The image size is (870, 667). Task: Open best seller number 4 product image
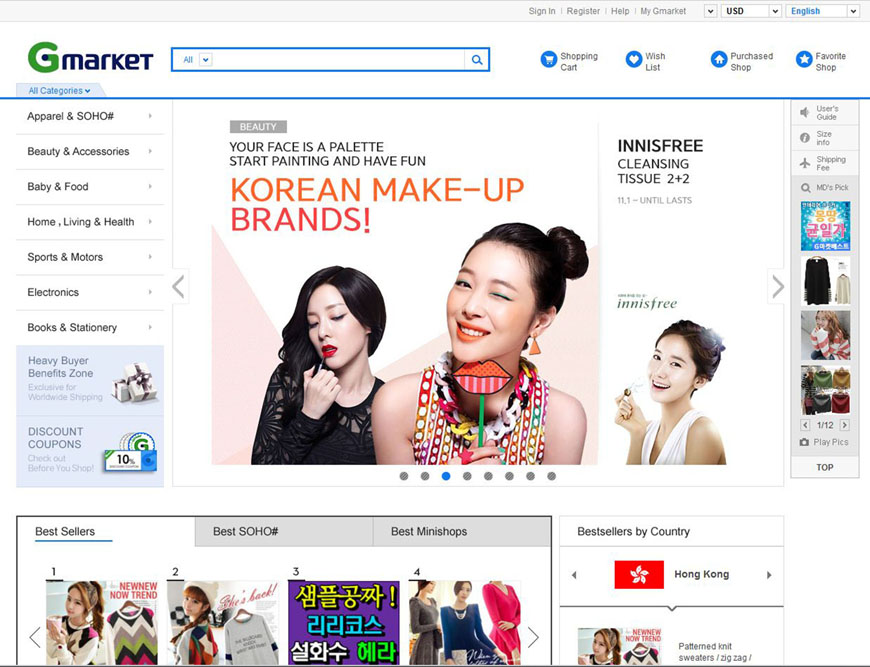pyautogui.click(x=464, y=623)
